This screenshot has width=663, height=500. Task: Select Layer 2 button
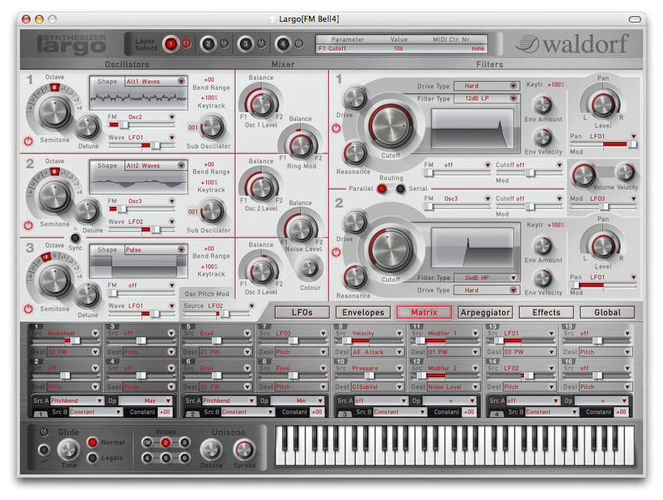click(x=208, y=44)
